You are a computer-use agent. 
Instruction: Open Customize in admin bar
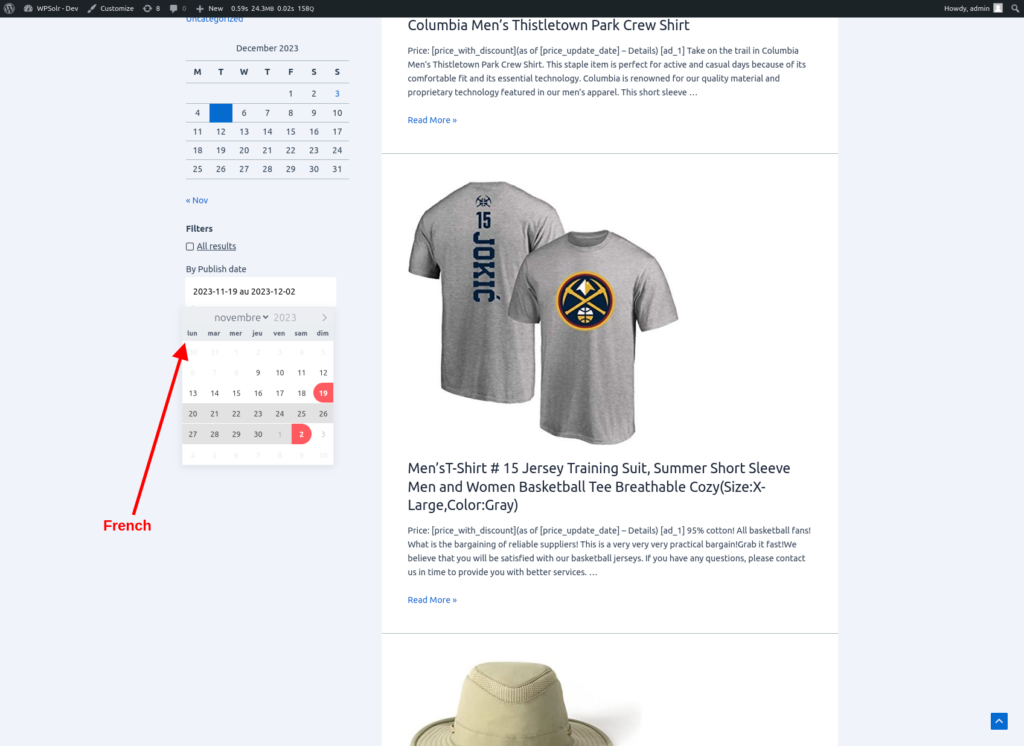[x=111, y=8]
